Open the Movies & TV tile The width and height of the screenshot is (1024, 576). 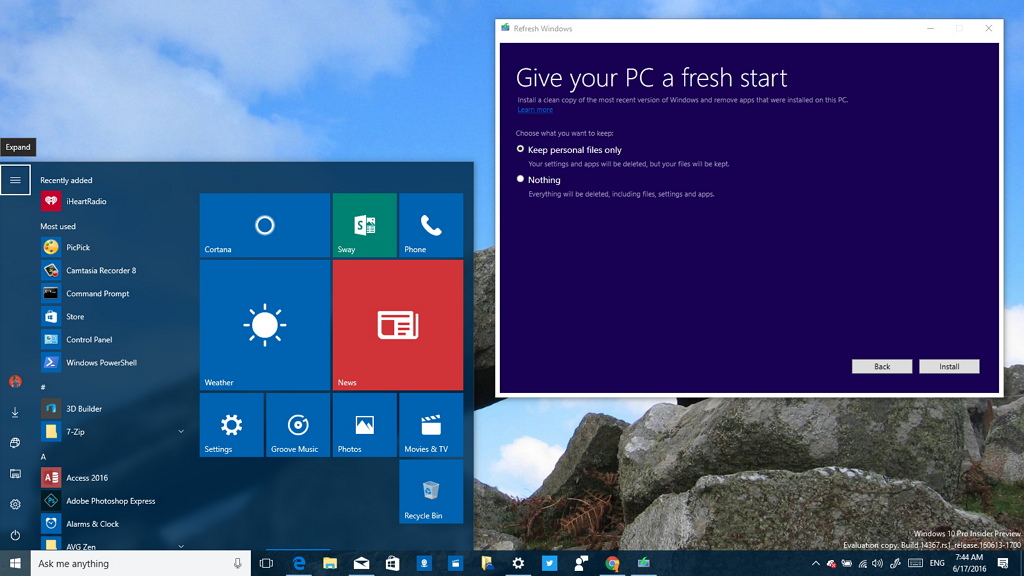[431, 425]
